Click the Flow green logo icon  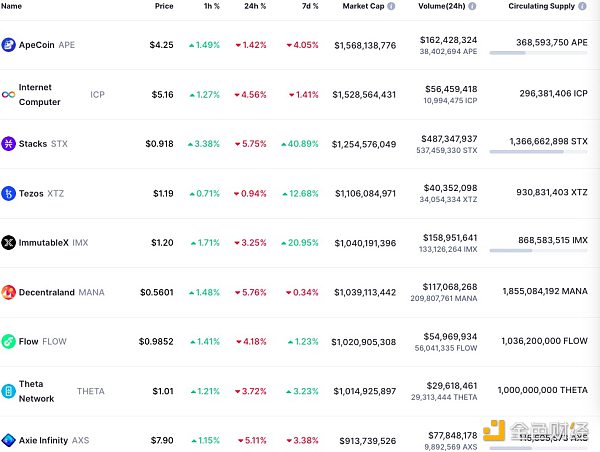pos(9,341)
